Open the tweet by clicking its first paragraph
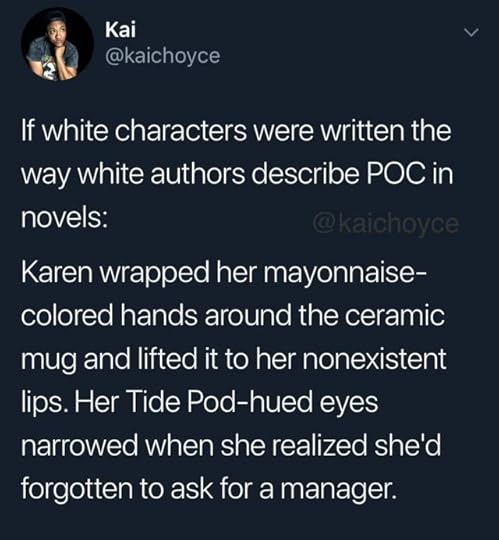This screenshot has height=540, width=499. 237,174
